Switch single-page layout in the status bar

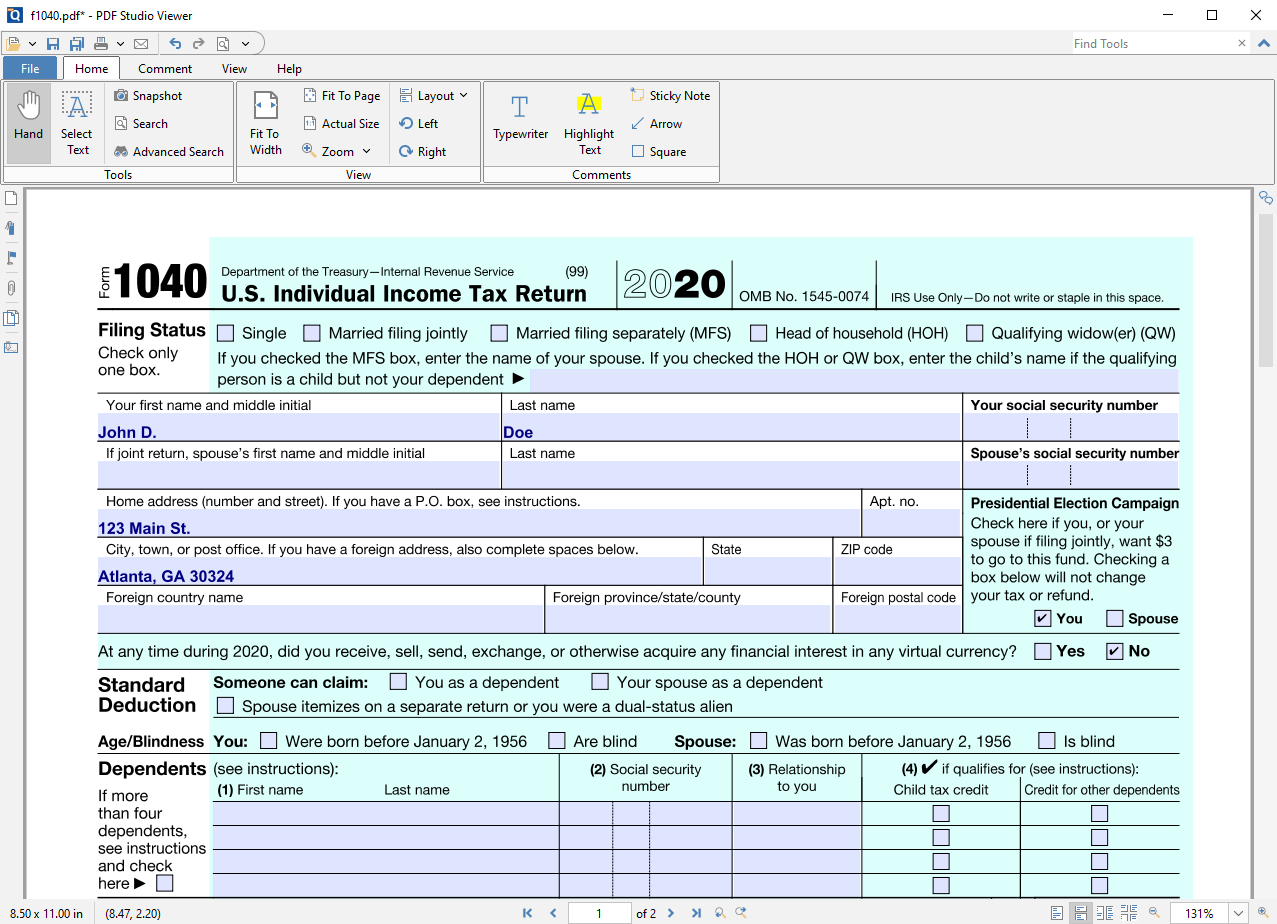coord(1057,913)
